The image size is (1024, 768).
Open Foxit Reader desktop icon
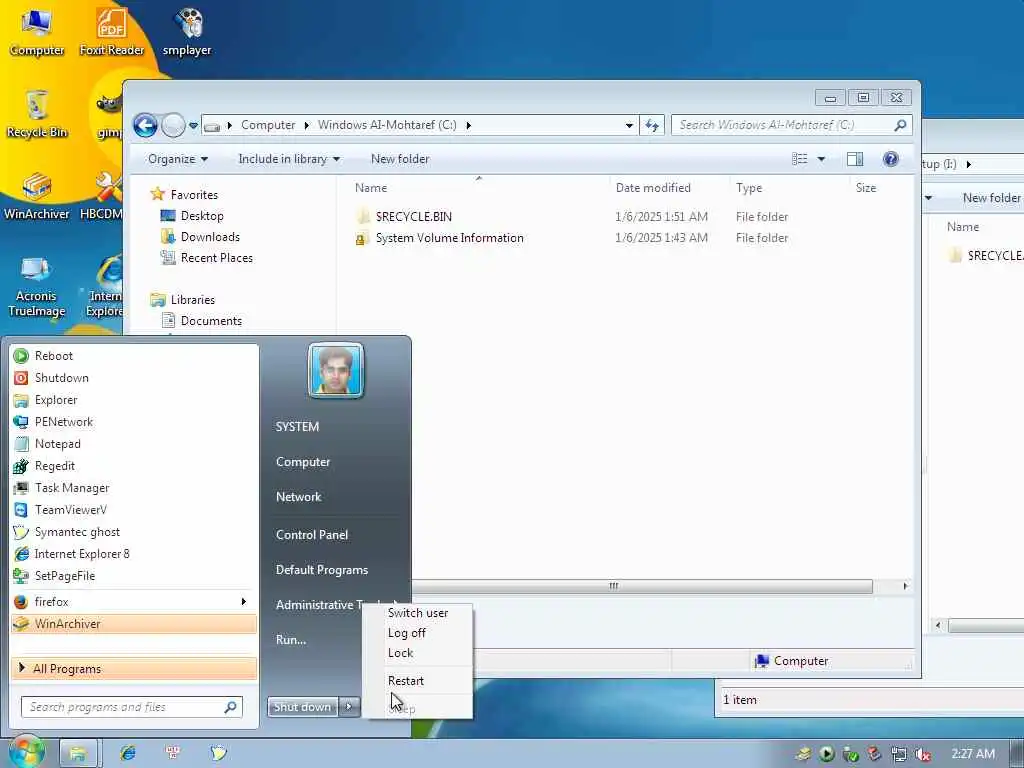tap(112, 31)
